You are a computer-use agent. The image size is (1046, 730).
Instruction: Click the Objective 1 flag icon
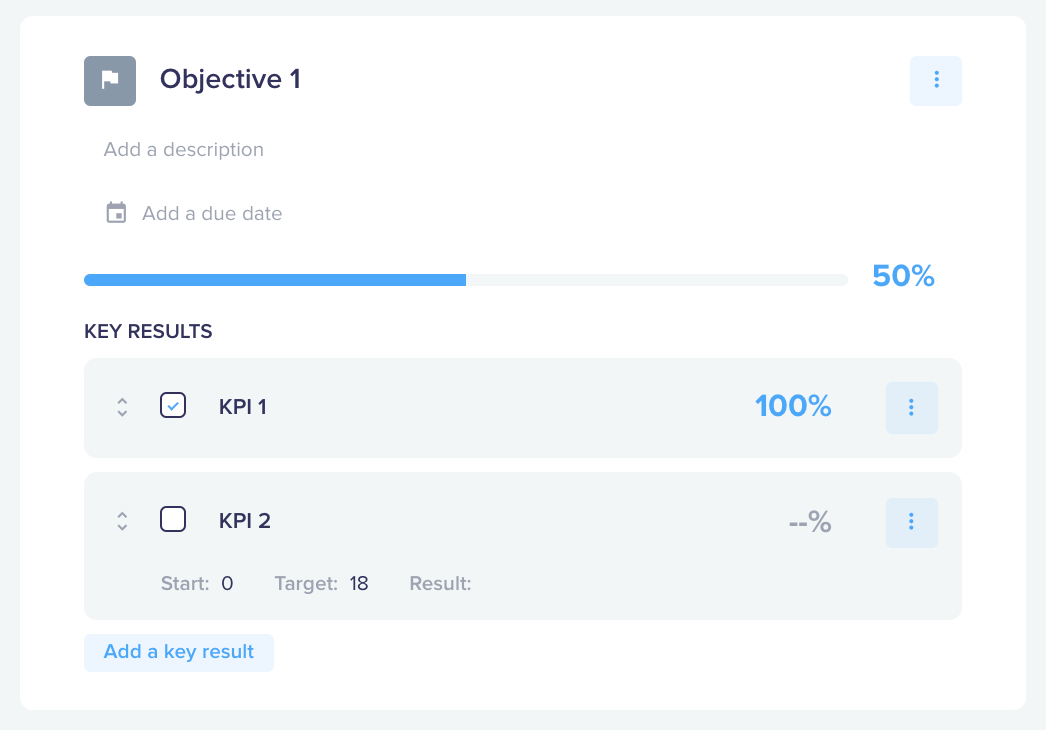(x=110, y=81)
